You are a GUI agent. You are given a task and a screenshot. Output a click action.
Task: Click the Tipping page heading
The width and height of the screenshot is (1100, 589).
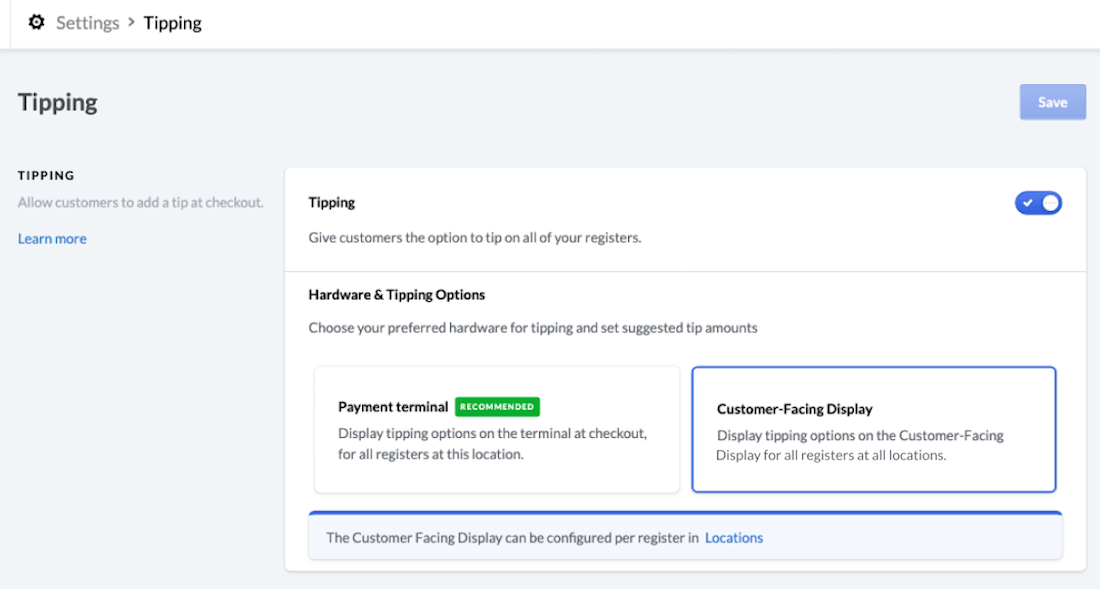(x=58, y=102)
